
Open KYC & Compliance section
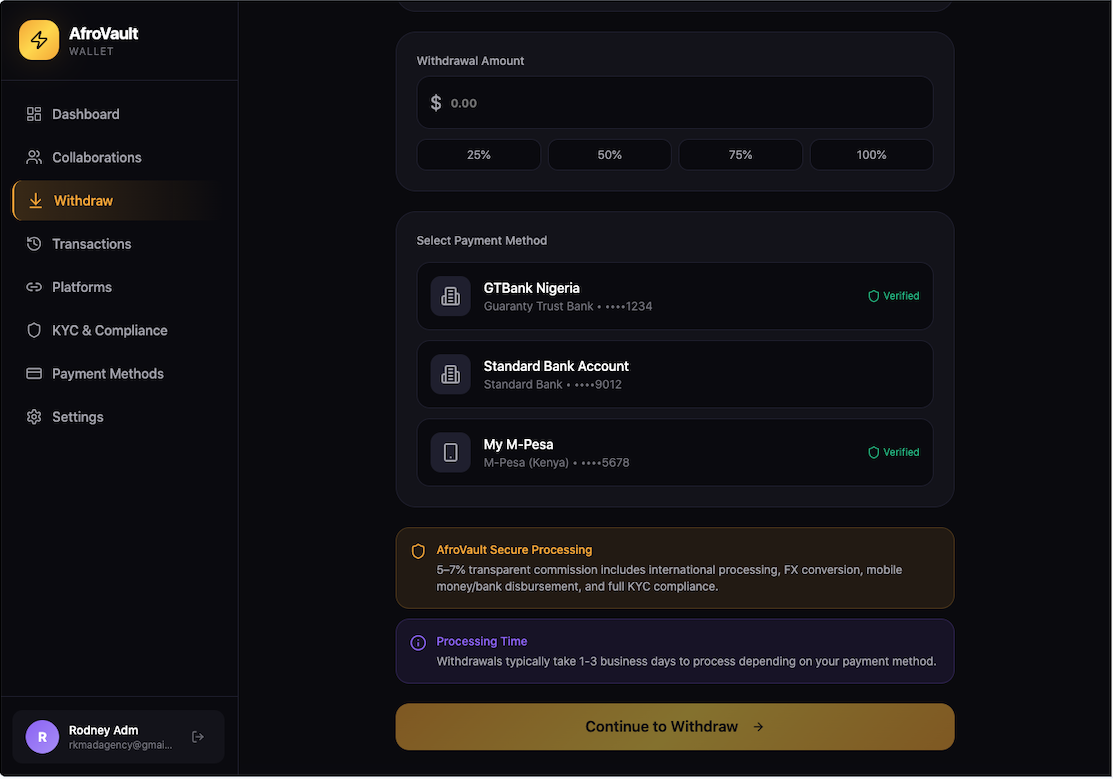pos(109,330)
